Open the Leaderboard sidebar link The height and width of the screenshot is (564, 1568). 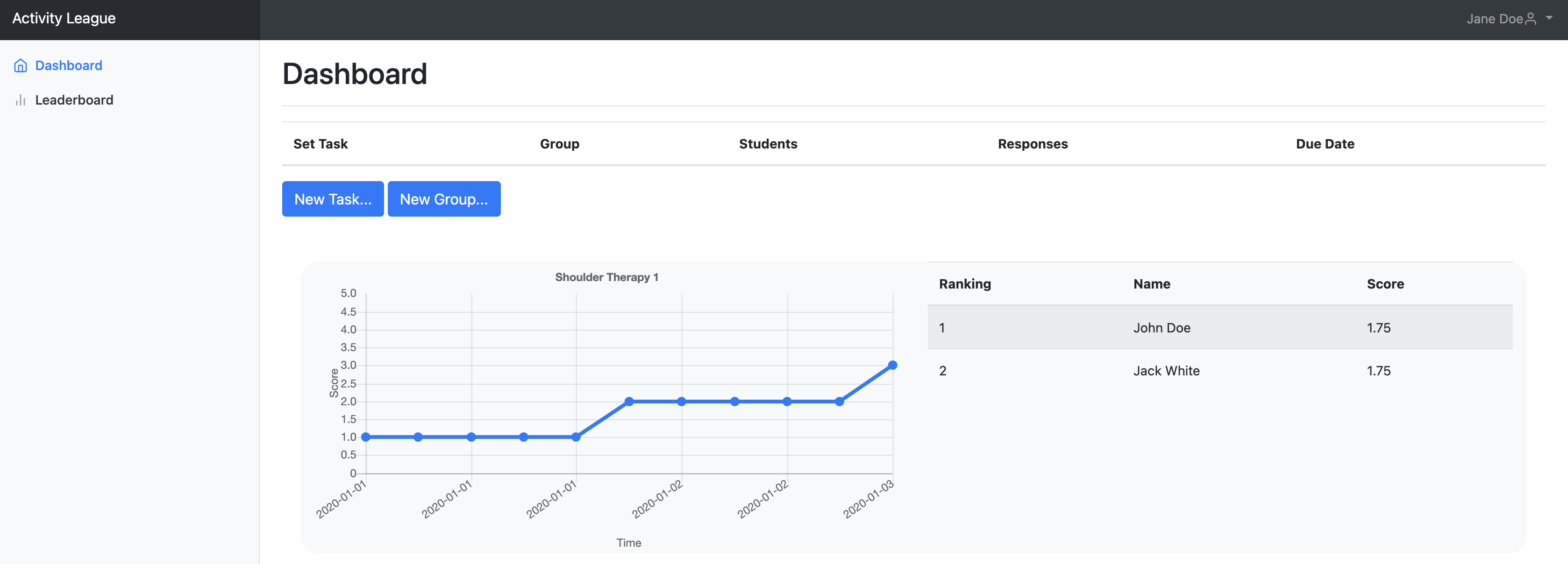[x=74, y=100]
